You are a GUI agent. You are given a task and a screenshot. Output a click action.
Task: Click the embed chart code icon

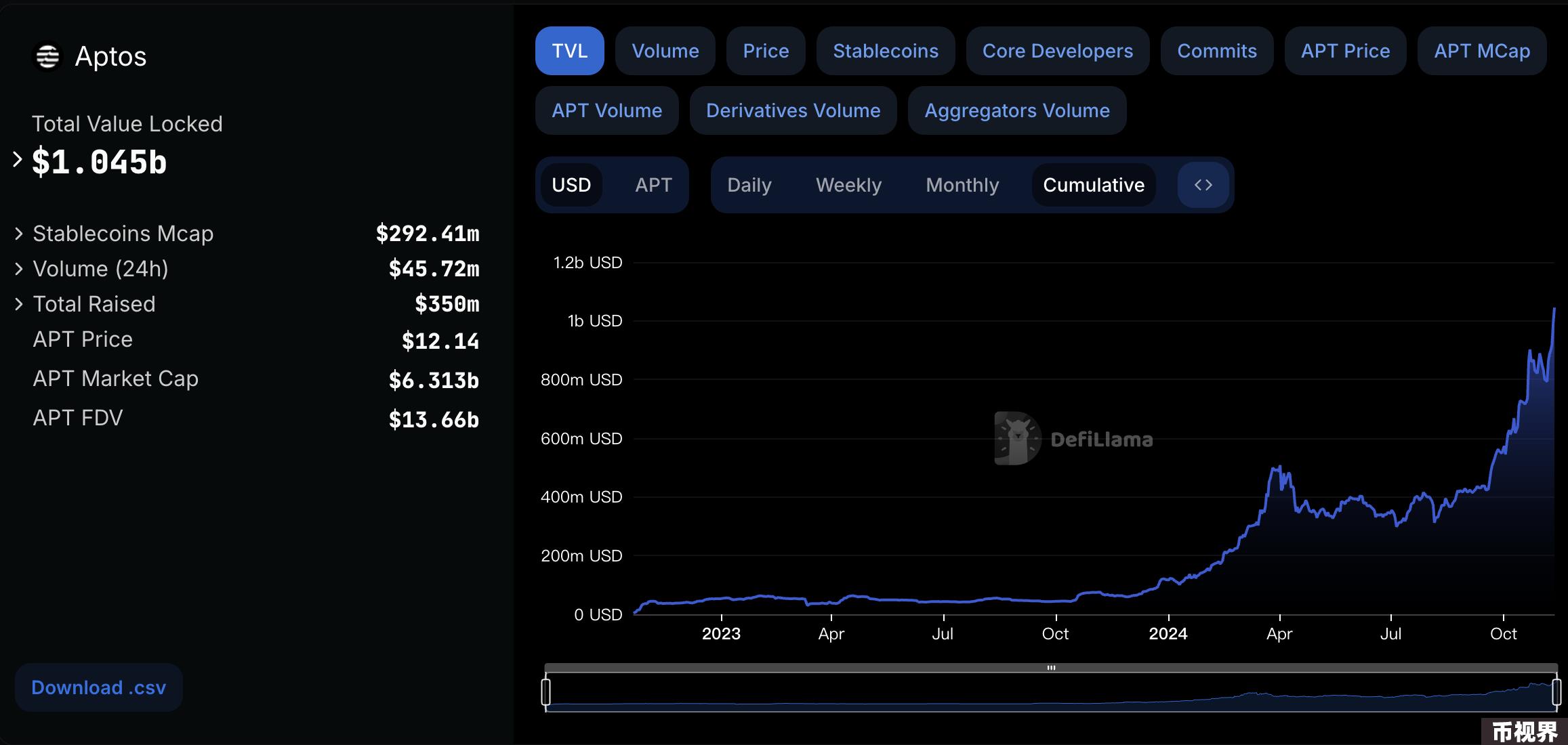[x=1203, y=185]
